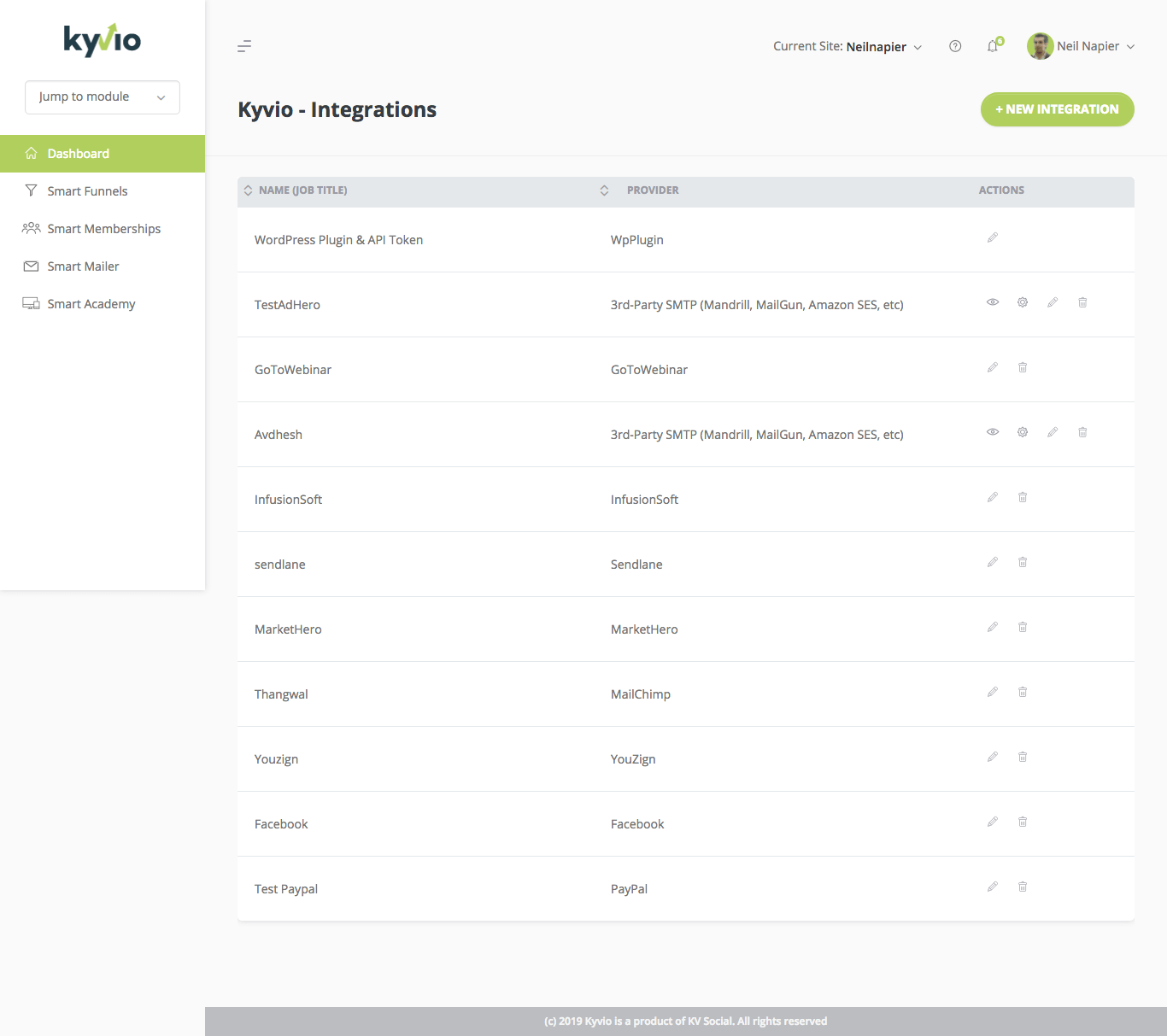This screenshot has width=1167, height=1036.
Task: Click the Sendlane provider cell
Action: click(x=636, y=565)
